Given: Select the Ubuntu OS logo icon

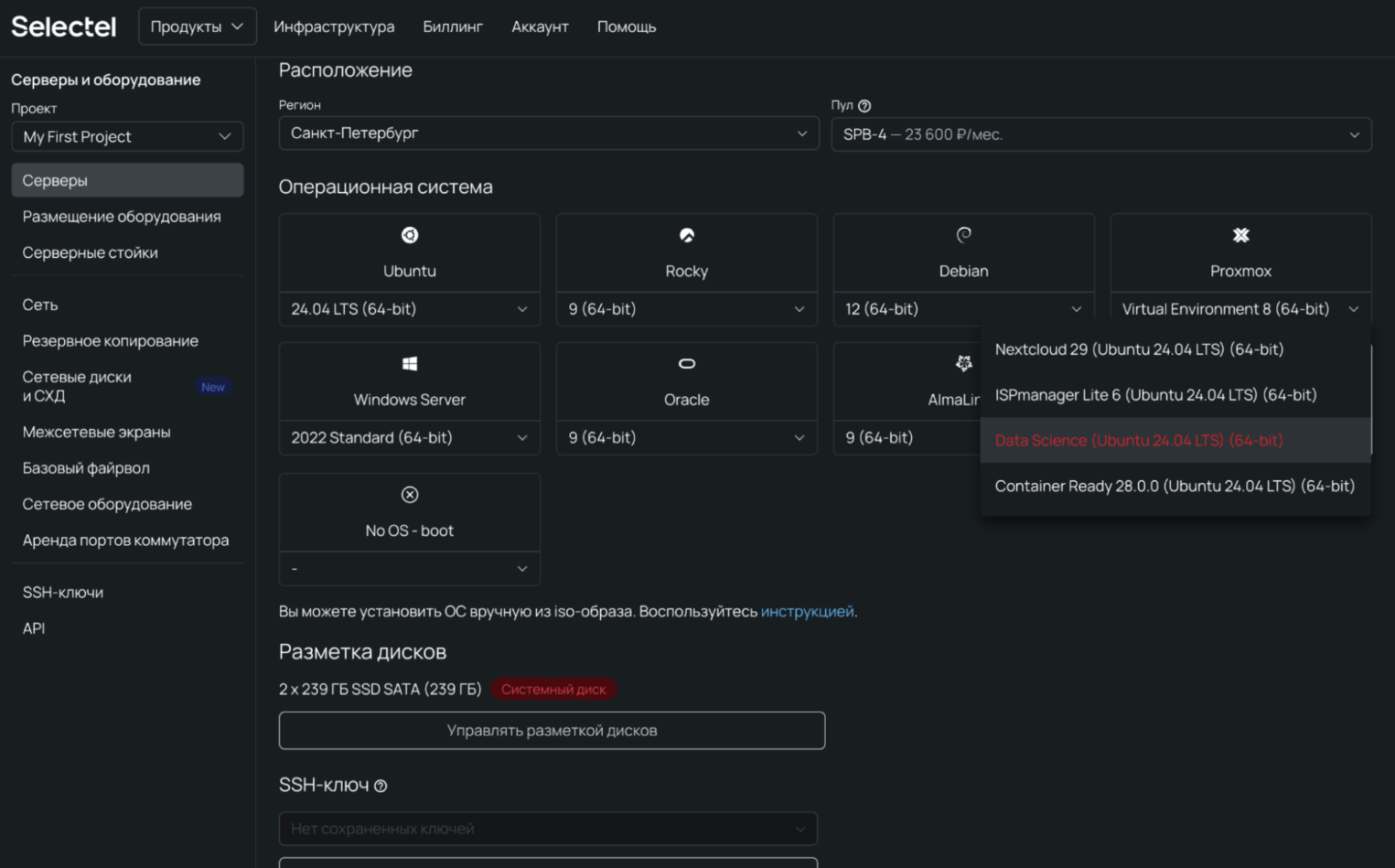Looking at the screenshot, I should pyautogui.click(x=410, y=235).
